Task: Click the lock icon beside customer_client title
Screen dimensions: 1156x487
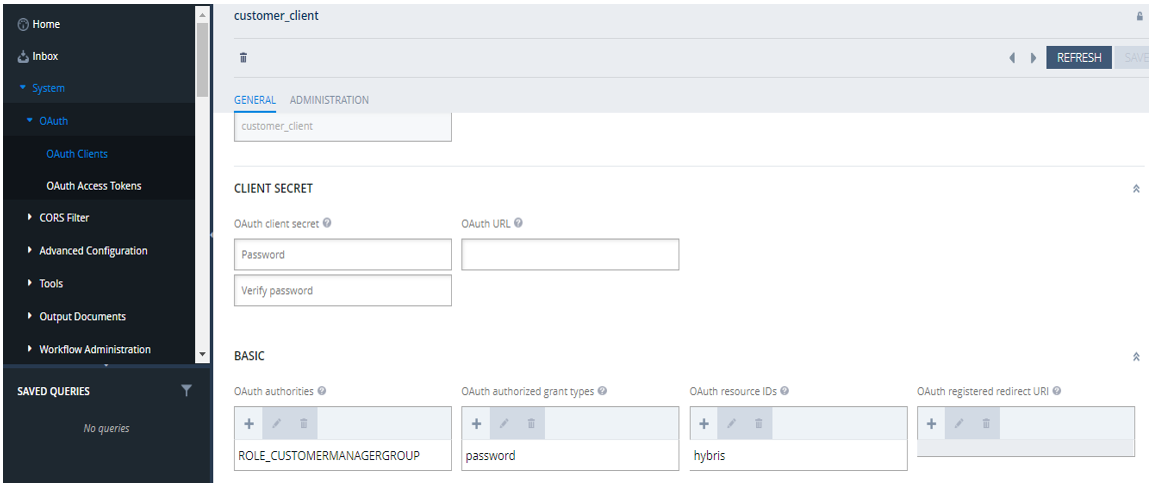Action: (1139, 16)
